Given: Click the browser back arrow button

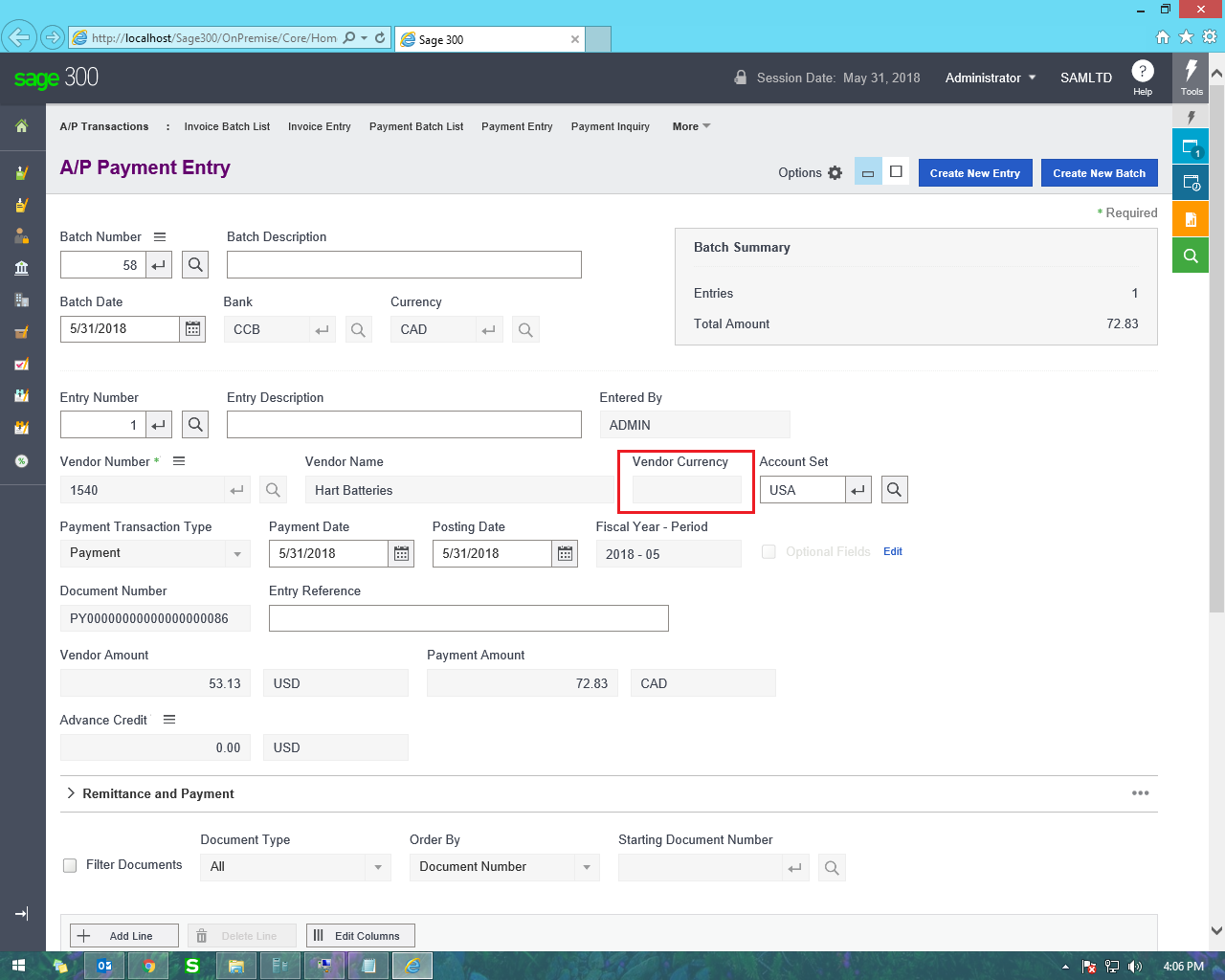Looking at the screenshot, I should (x=18, y=38).
